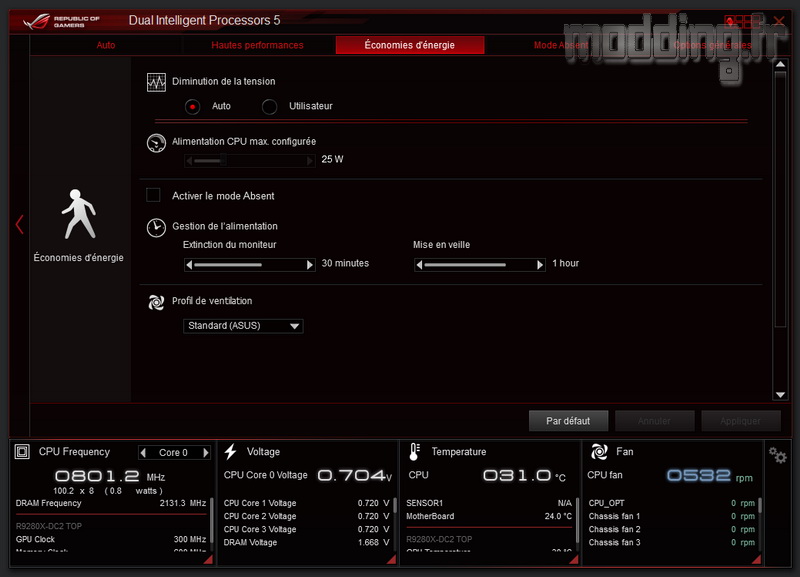Decrease CPU max power with left arrow
Image resolution: width=800 pixels, height=577 pixels.
(189, 161)
